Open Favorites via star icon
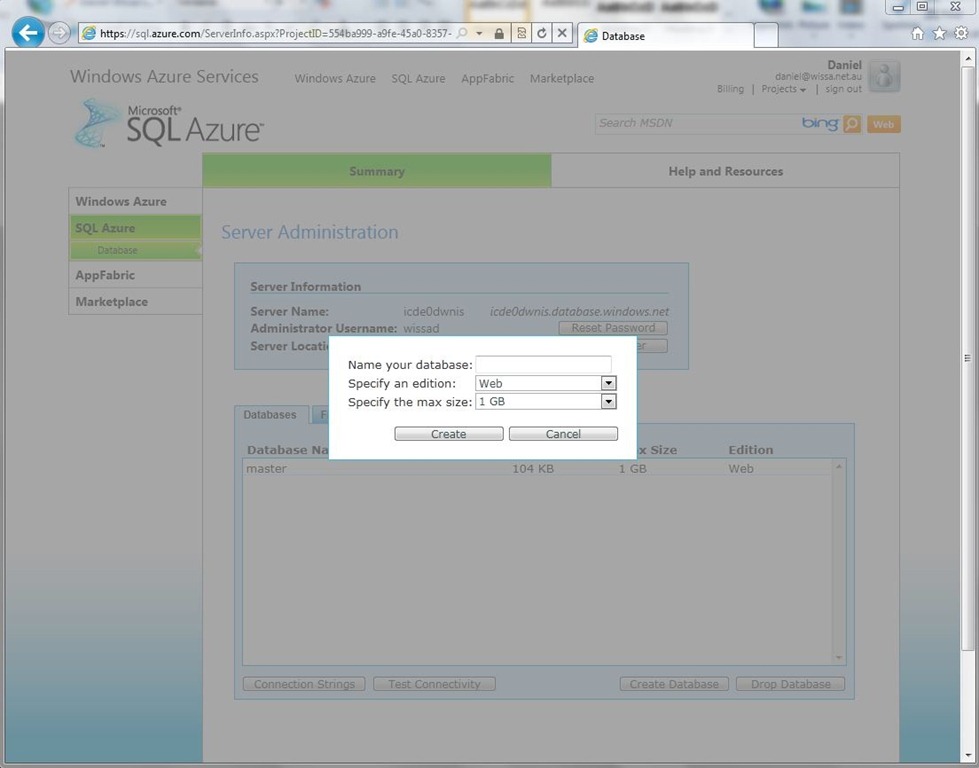 tap(939, 34)
